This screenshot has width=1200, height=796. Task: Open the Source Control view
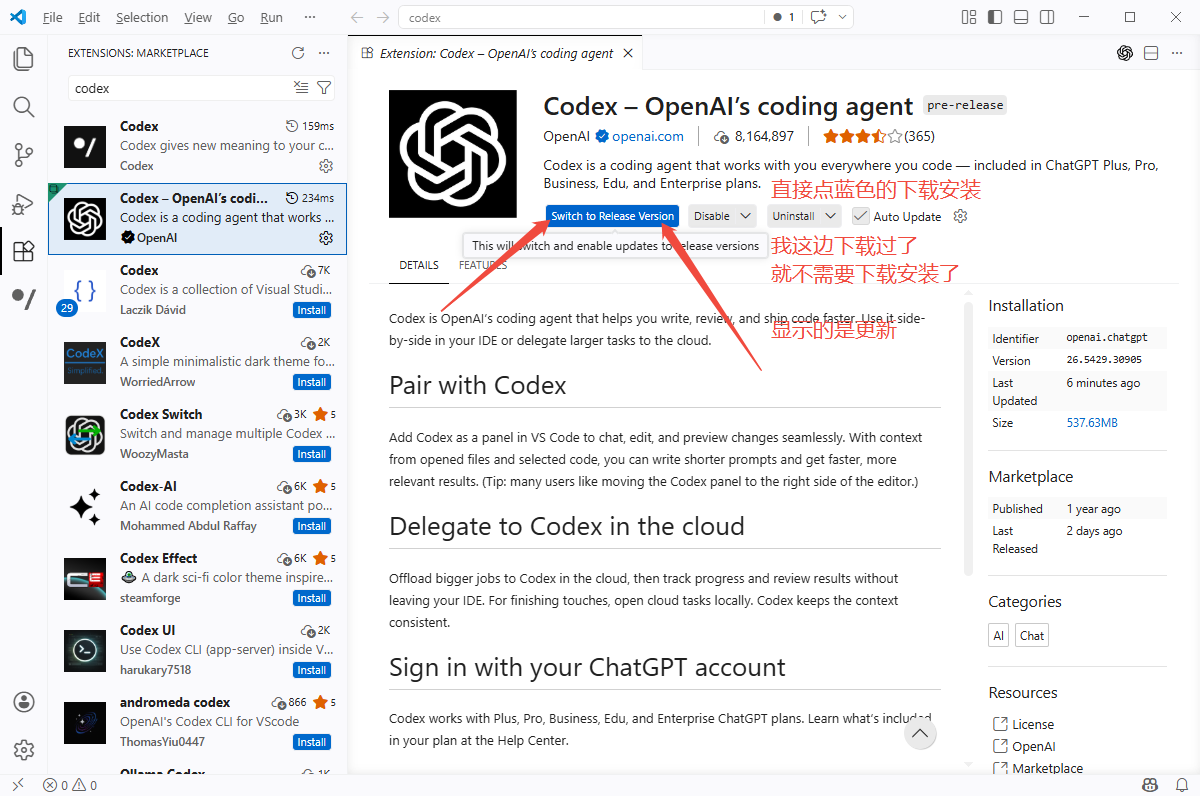[23, 155]
